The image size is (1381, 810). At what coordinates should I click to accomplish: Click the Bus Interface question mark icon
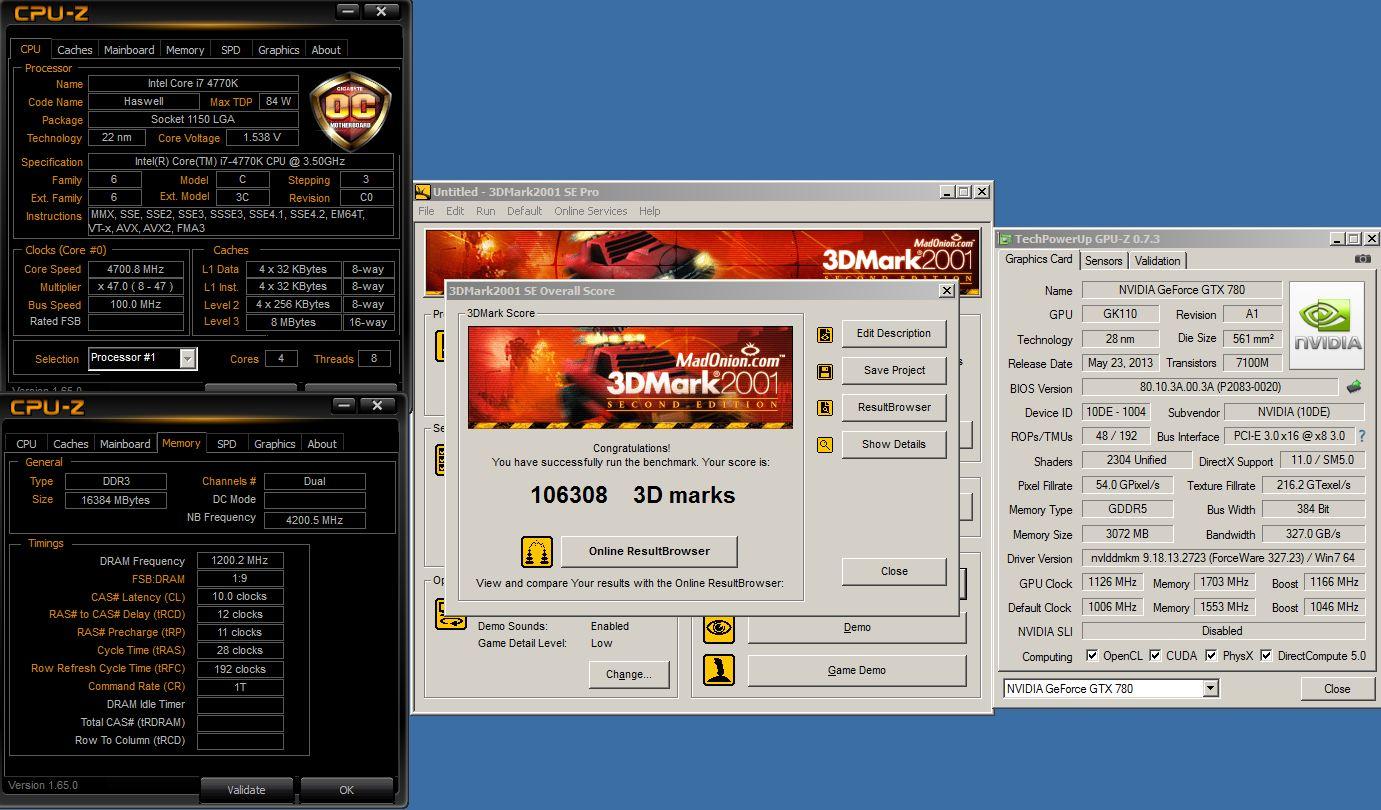click(1361, 436)
